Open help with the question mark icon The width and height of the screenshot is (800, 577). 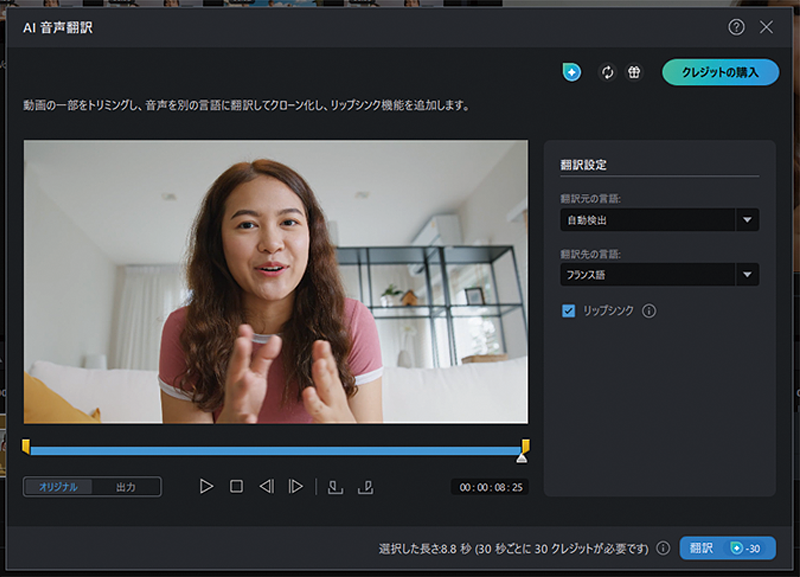736,27
